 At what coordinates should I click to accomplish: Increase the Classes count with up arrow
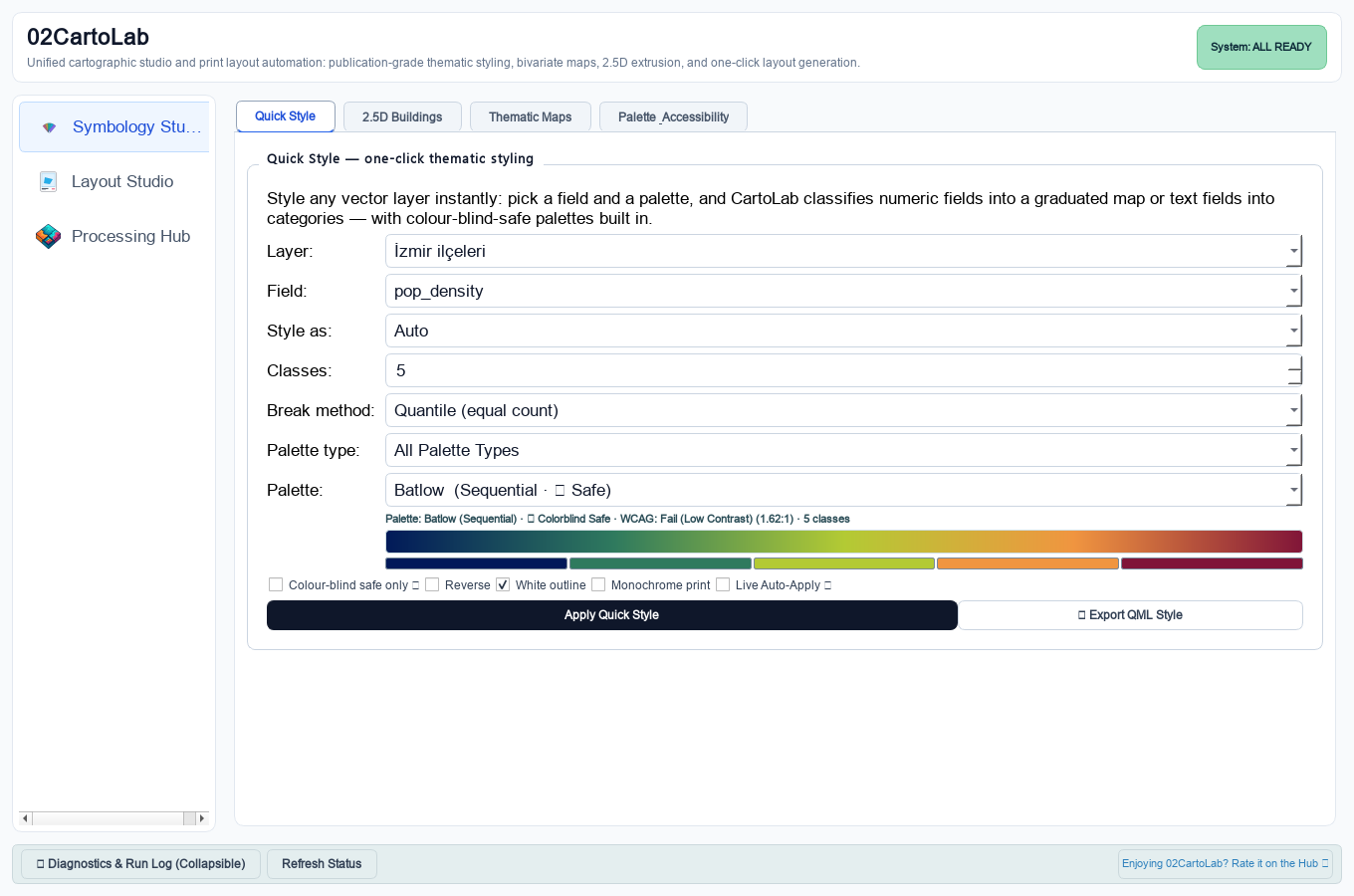(1294, 362)
